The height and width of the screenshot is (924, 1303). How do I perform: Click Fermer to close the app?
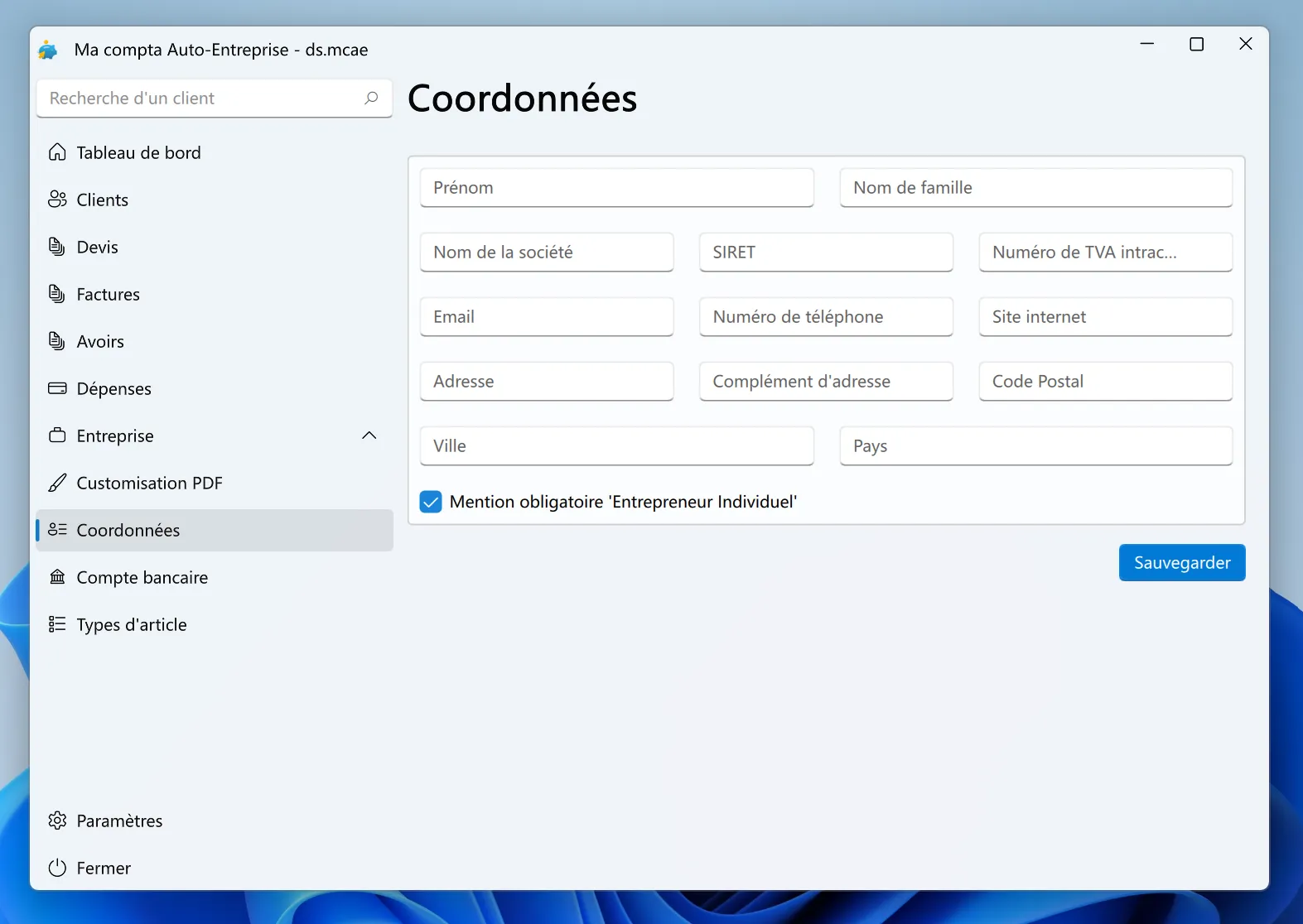click(215, 868)
